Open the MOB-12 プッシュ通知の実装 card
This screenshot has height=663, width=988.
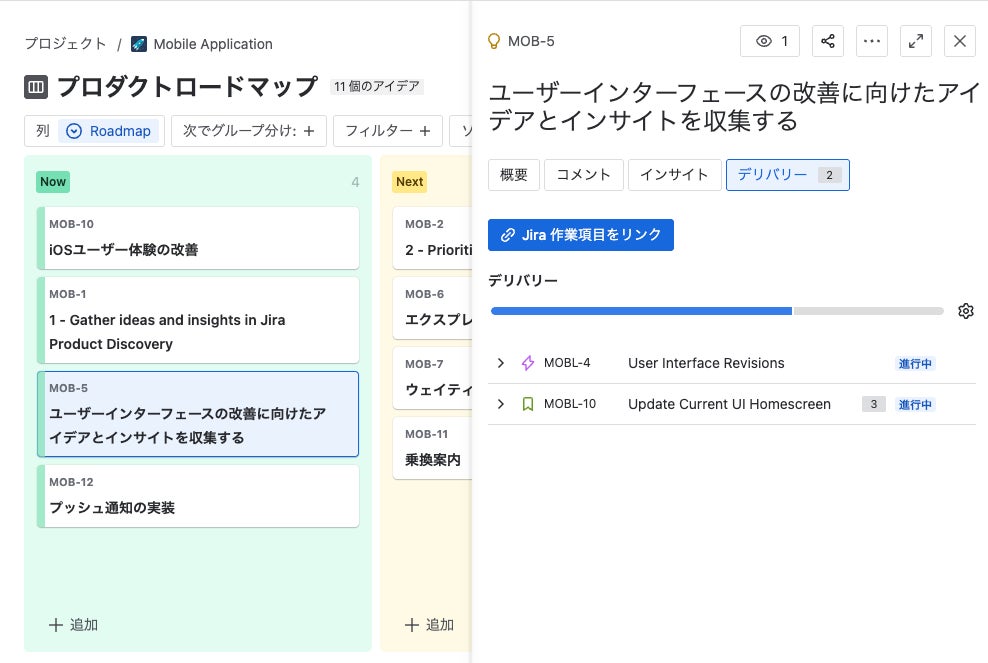pyautogui.click(x=198, y=496)
